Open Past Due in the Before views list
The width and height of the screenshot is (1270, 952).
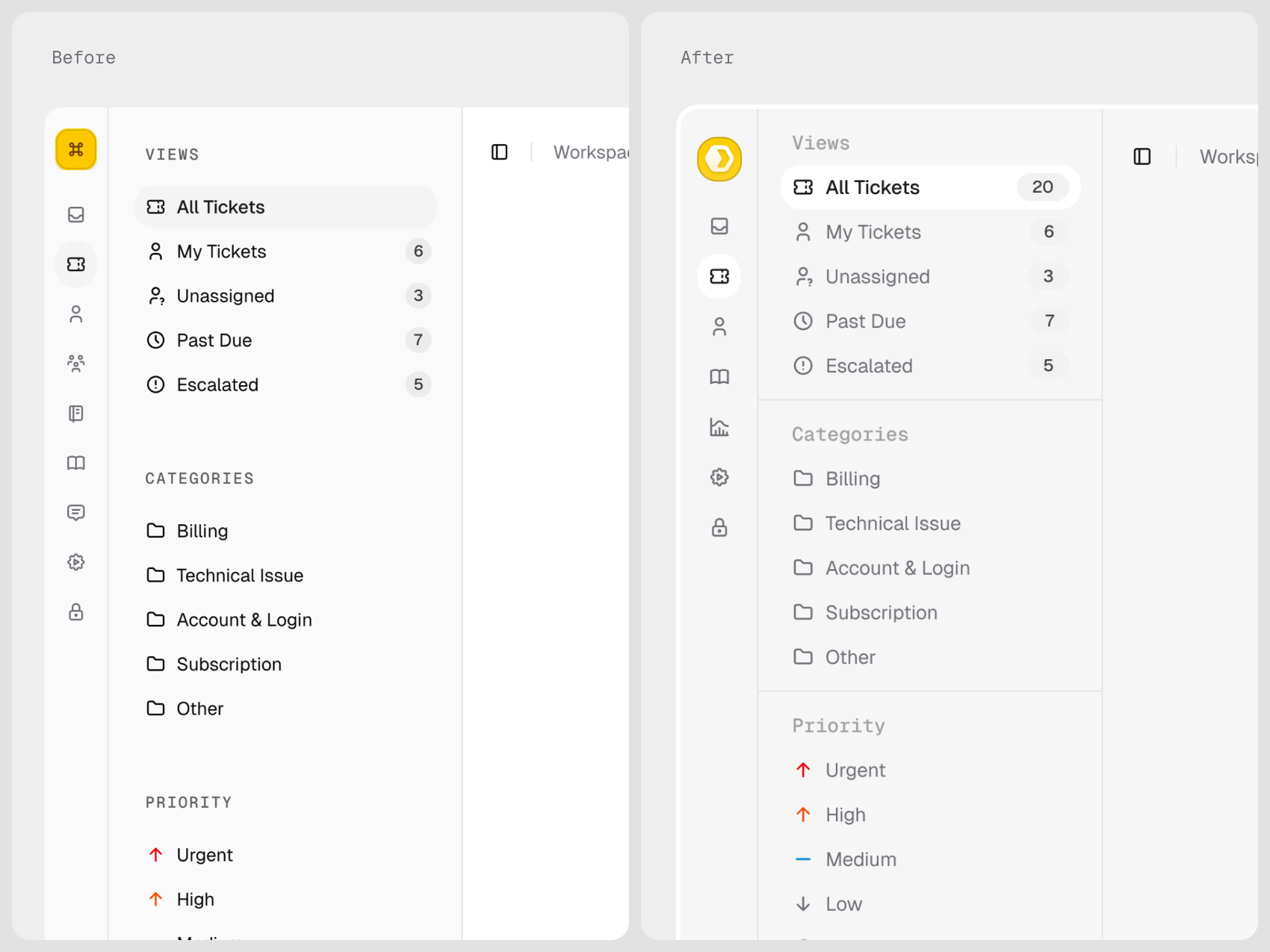[x=285, y=340]
